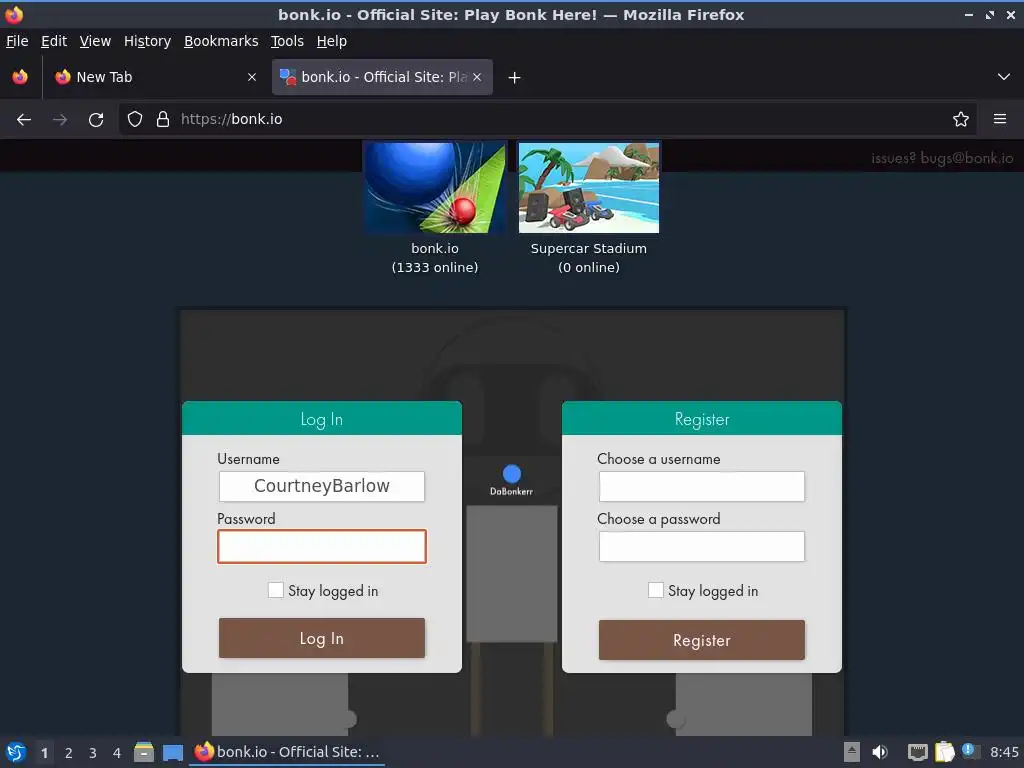This screenshot has height=768, width=1024.
Task: Focus bonk.io Firefox taskbar entry
Action: coord(287,752)
